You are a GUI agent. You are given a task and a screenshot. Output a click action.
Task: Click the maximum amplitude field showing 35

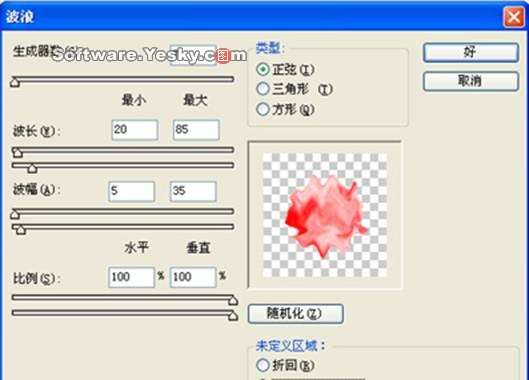point(193,191)
